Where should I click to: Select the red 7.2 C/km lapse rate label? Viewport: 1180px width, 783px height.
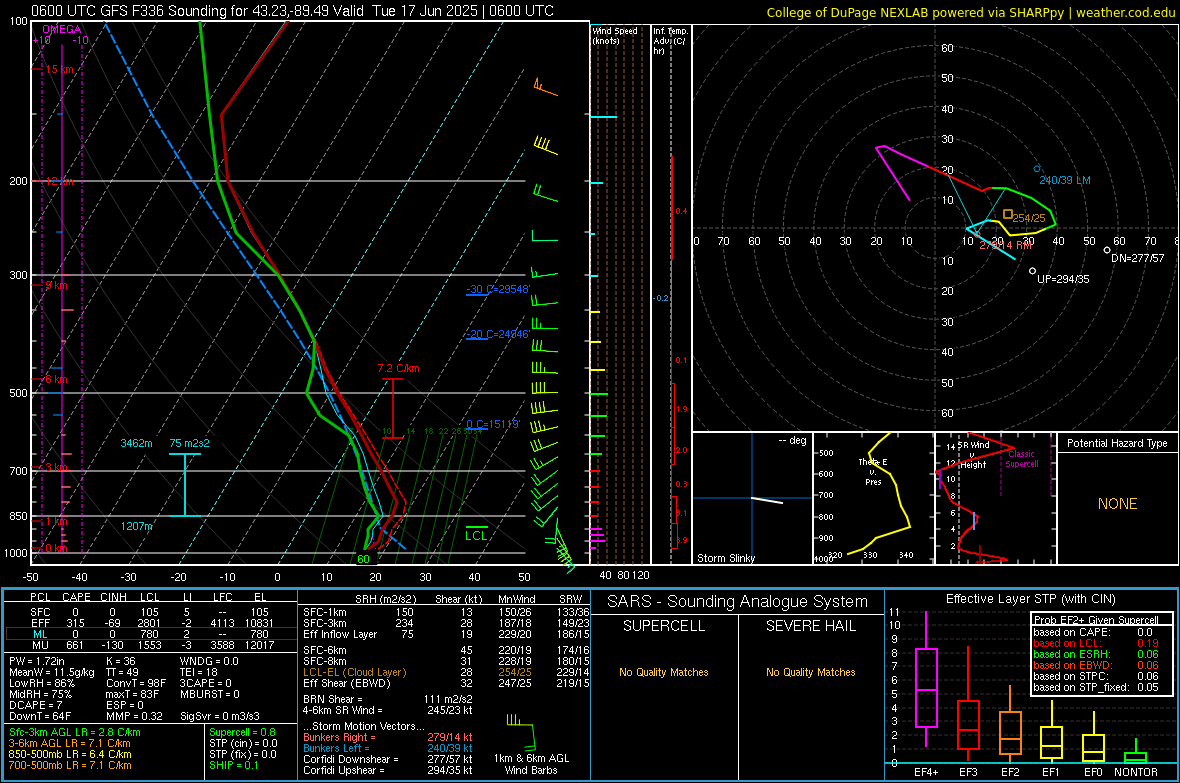pos(398,368)
